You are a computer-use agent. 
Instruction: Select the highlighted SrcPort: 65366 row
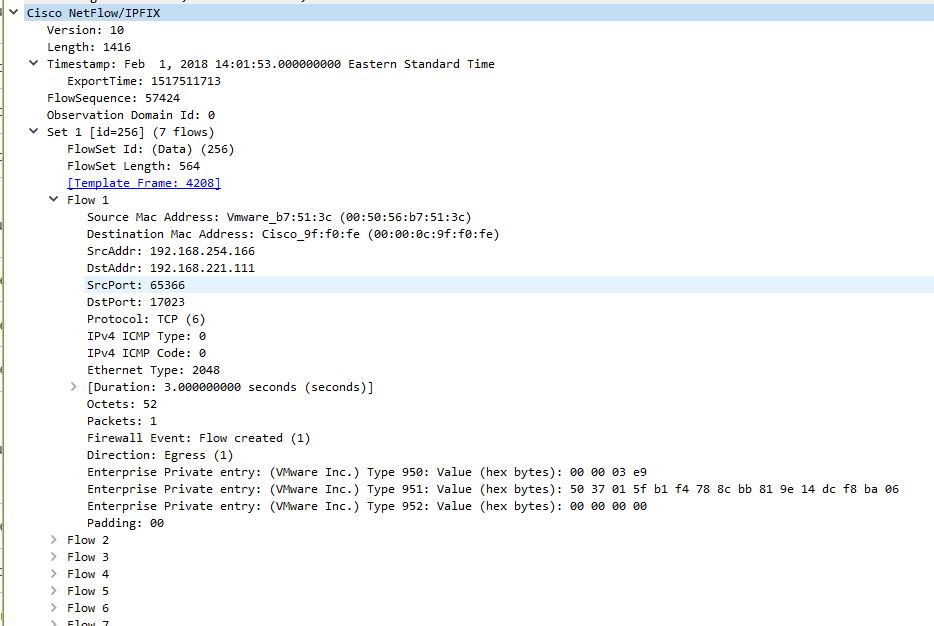[x=510, y=285]
